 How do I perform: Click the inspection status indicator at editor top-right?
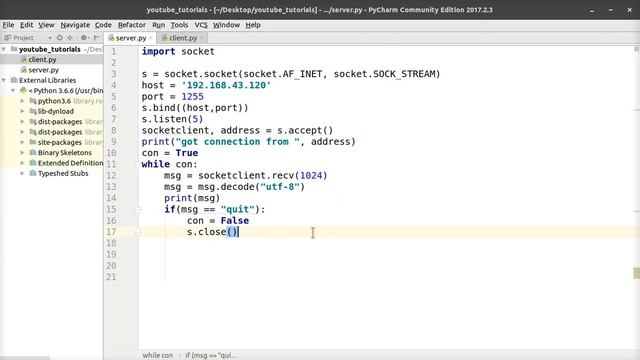[636, 49]
